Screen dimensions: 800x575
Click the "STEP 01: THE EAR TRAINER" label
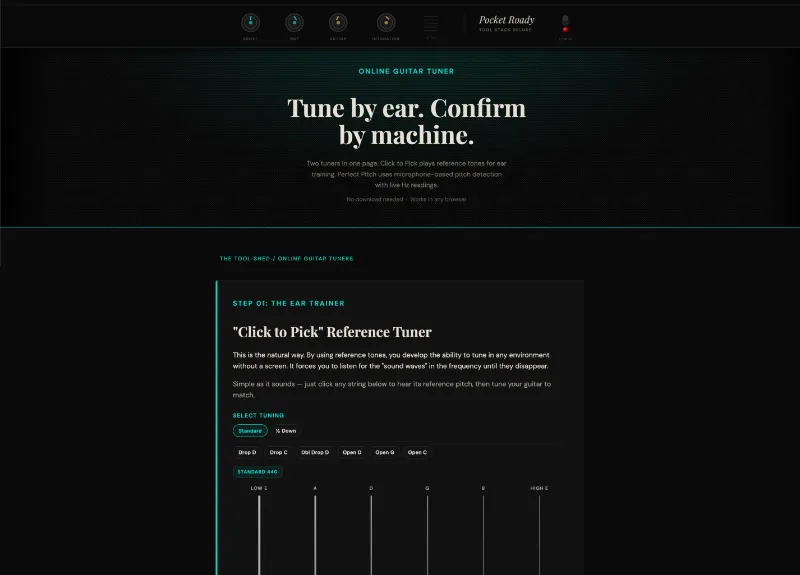click(x=289, y=304)
